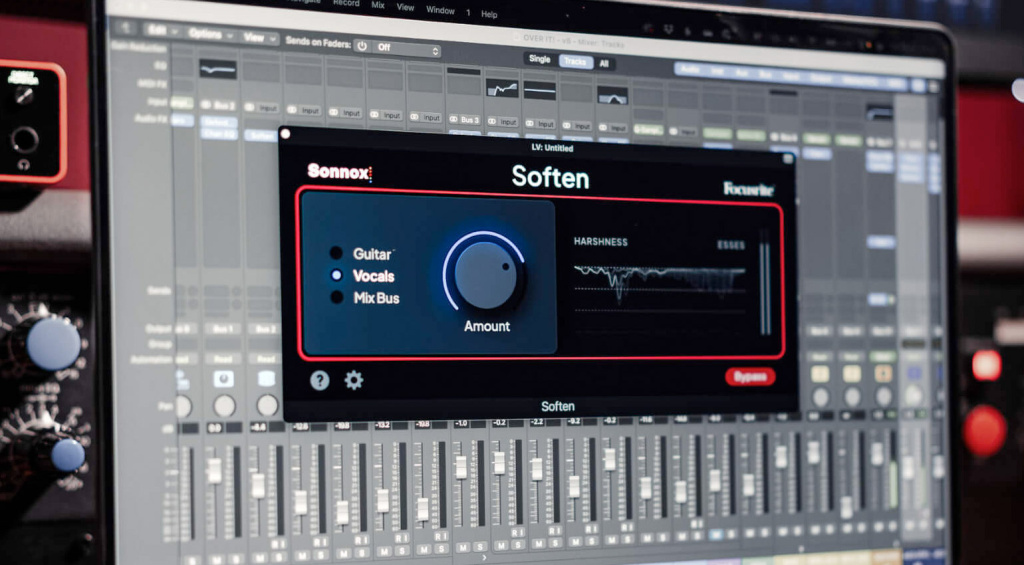1024x565 pixels.
Task: Select the Vocals mode radio button
Action: pyautogui.click(x=336, y=276)
